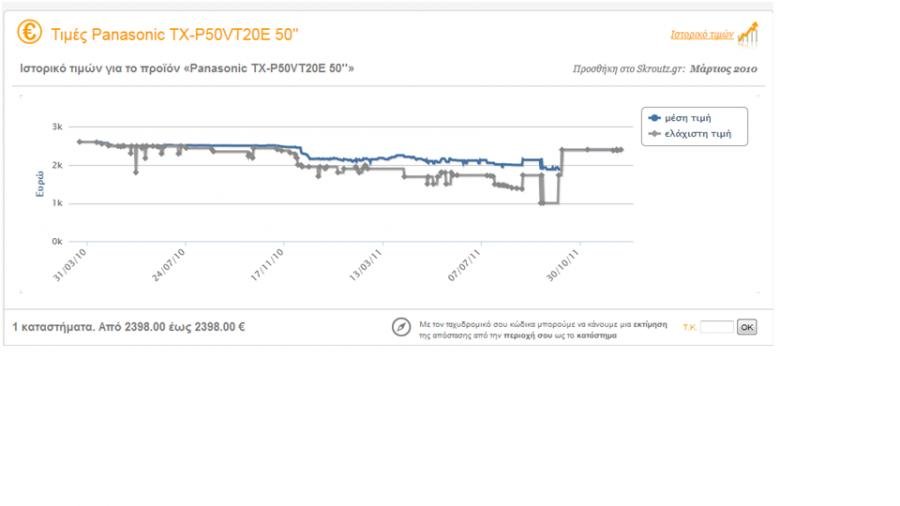Viewport: 900px width, 506px height.
Task: Click the 1k y-axis label
Action: pos(57,203)
